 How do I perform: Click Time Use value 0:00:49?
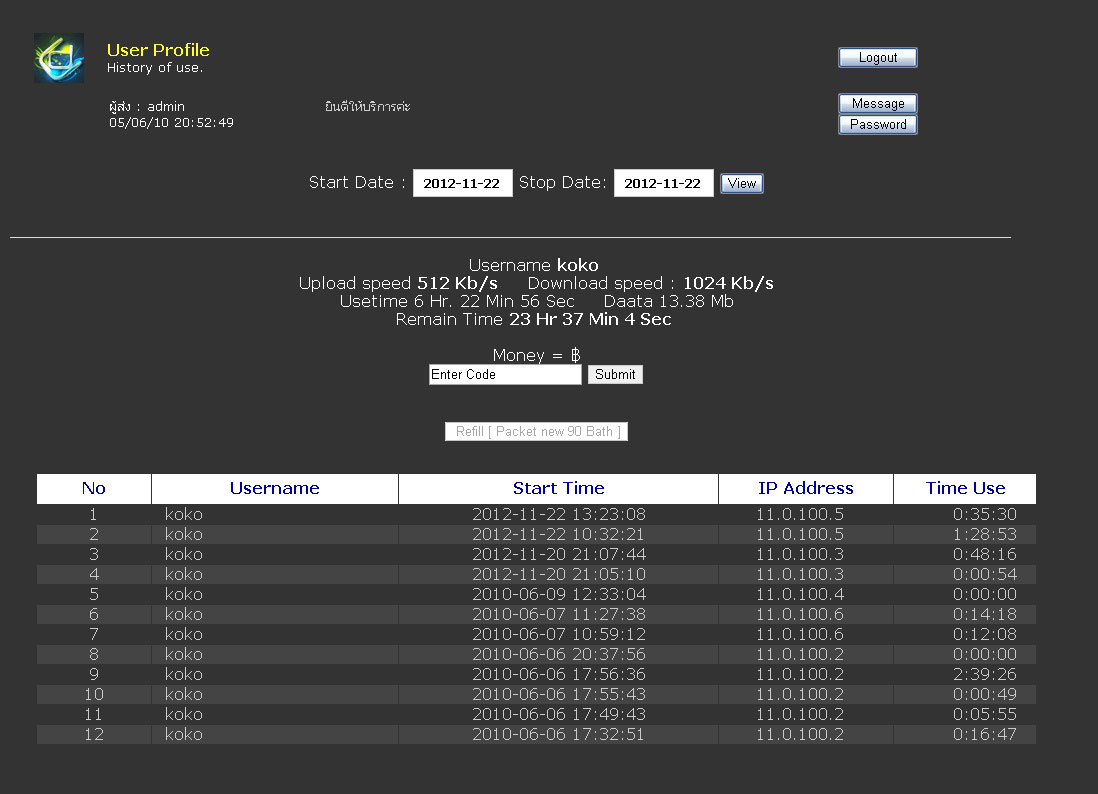coord(985,694)
